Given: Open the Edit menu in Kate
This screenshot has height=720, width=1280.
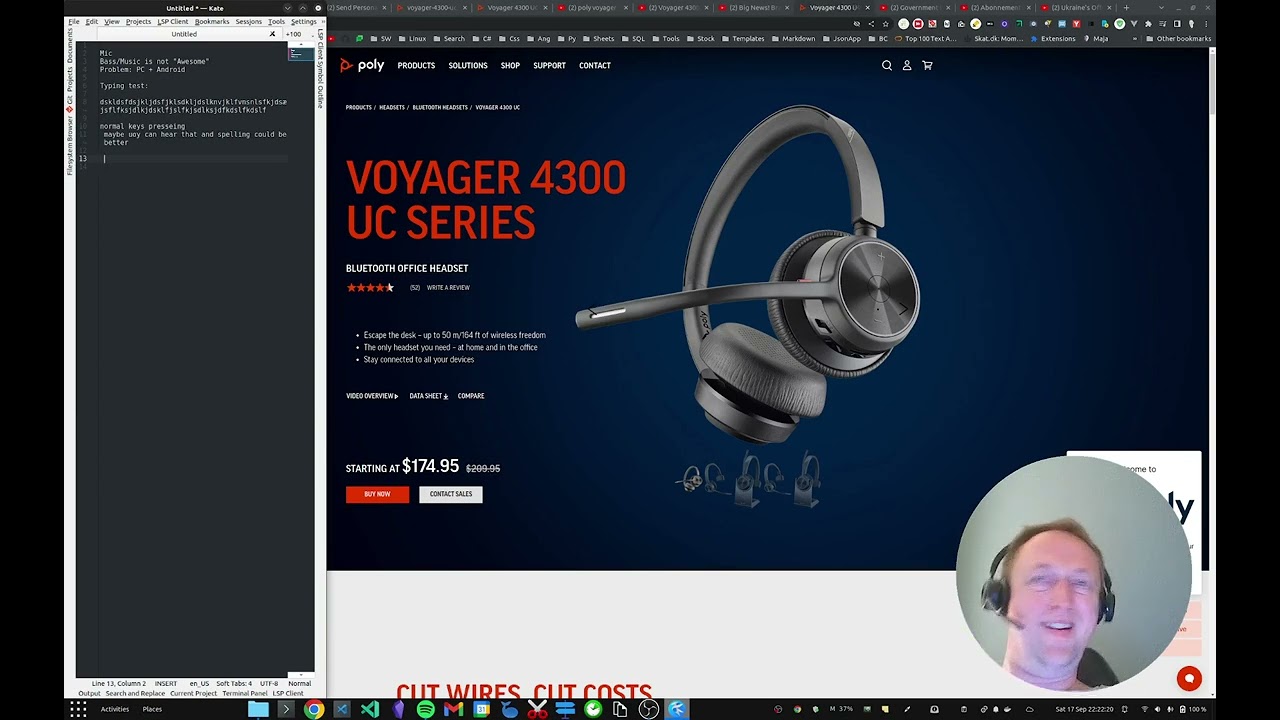Looking at the screenshot, I should coord(91,21).
